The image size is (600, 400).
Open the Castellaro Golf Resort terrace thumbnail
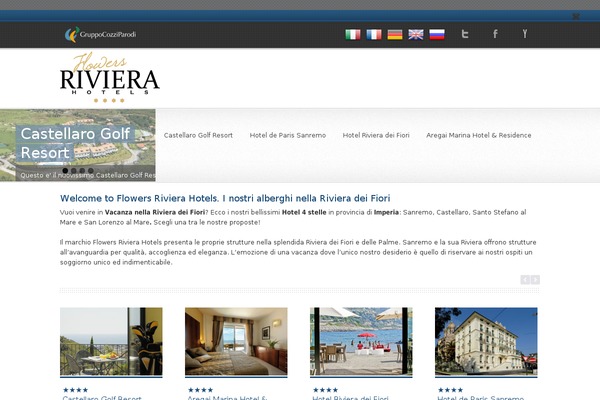point(111,341)
